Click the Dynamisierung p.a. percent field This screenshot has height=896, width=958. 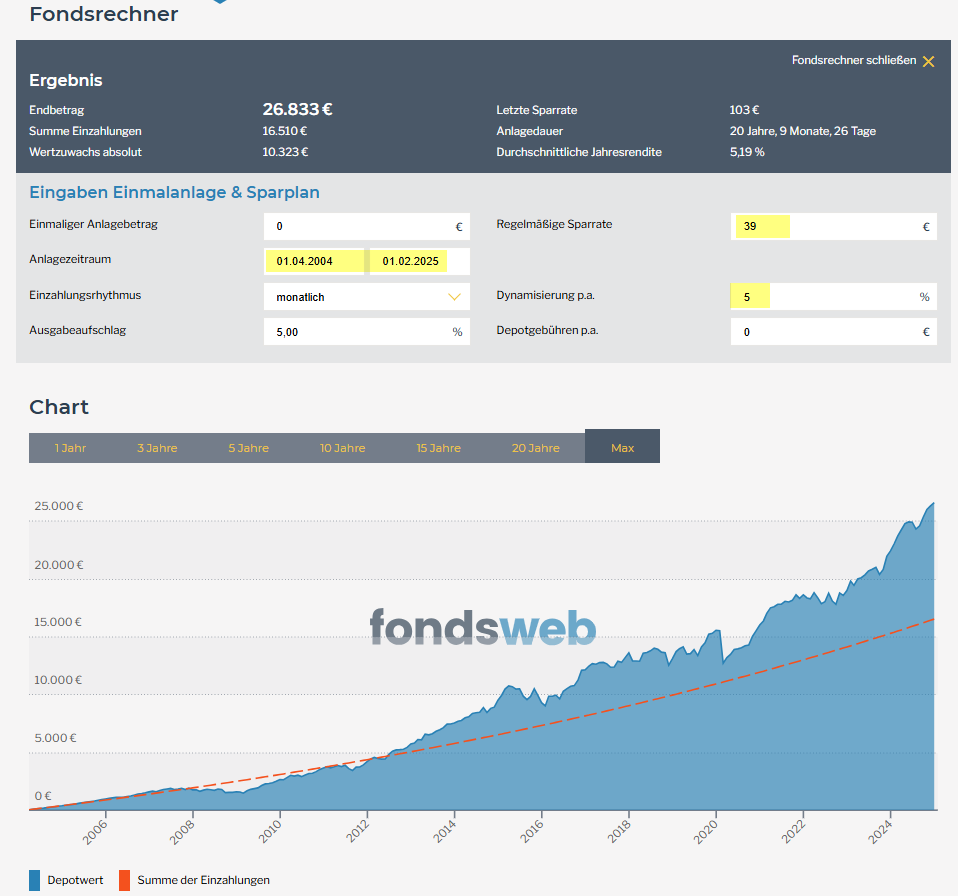(833, 297)
